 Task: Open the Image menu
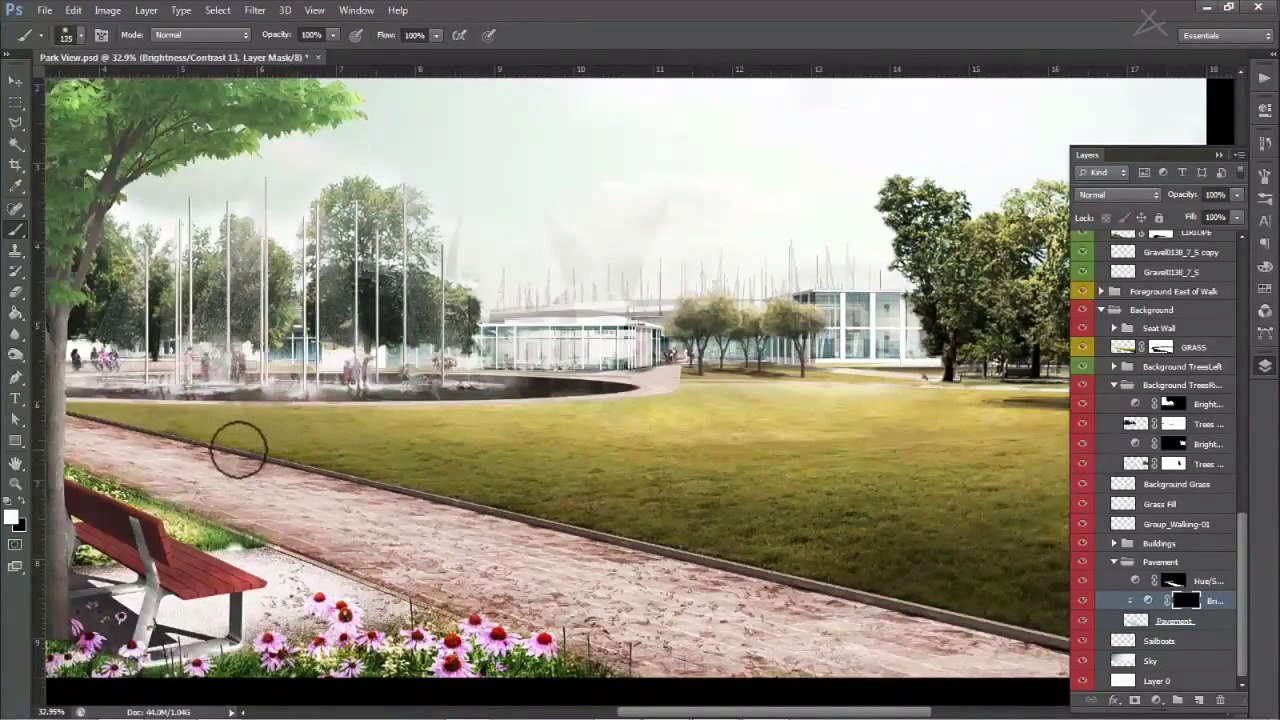point(107,10)
